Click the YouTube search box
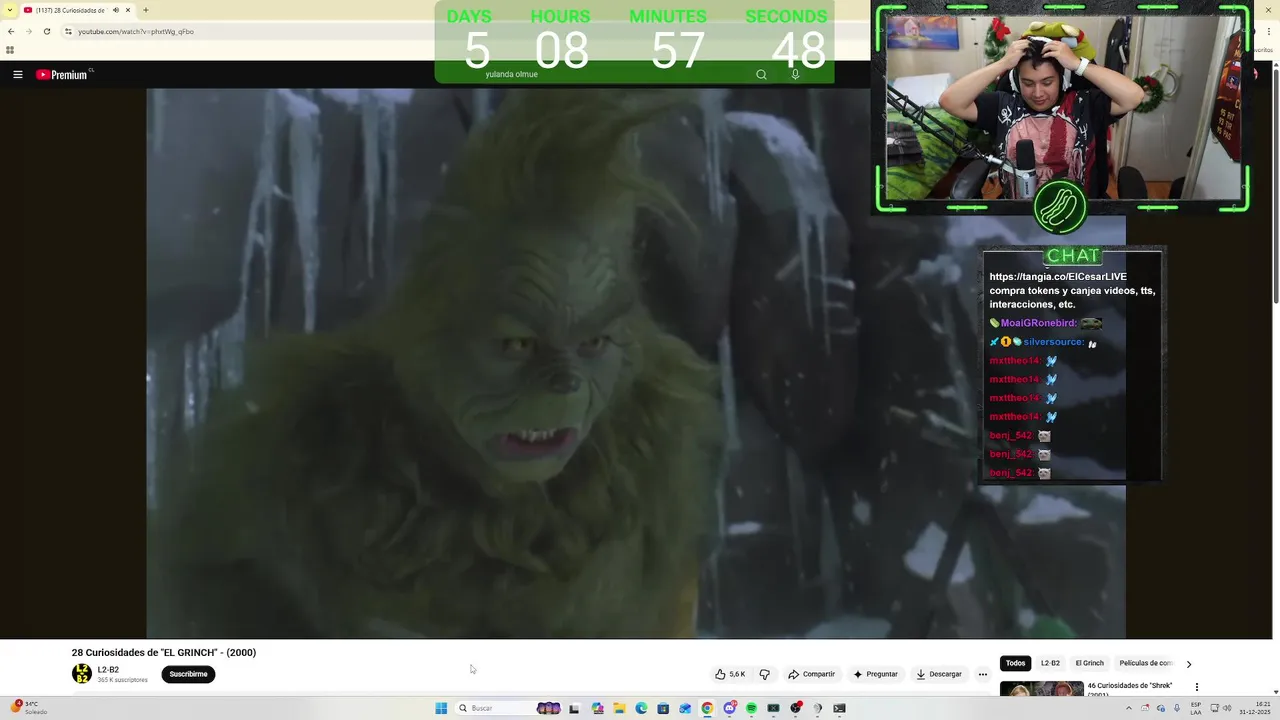This screenshot has height=720, width=1280. tap(610, 75)
